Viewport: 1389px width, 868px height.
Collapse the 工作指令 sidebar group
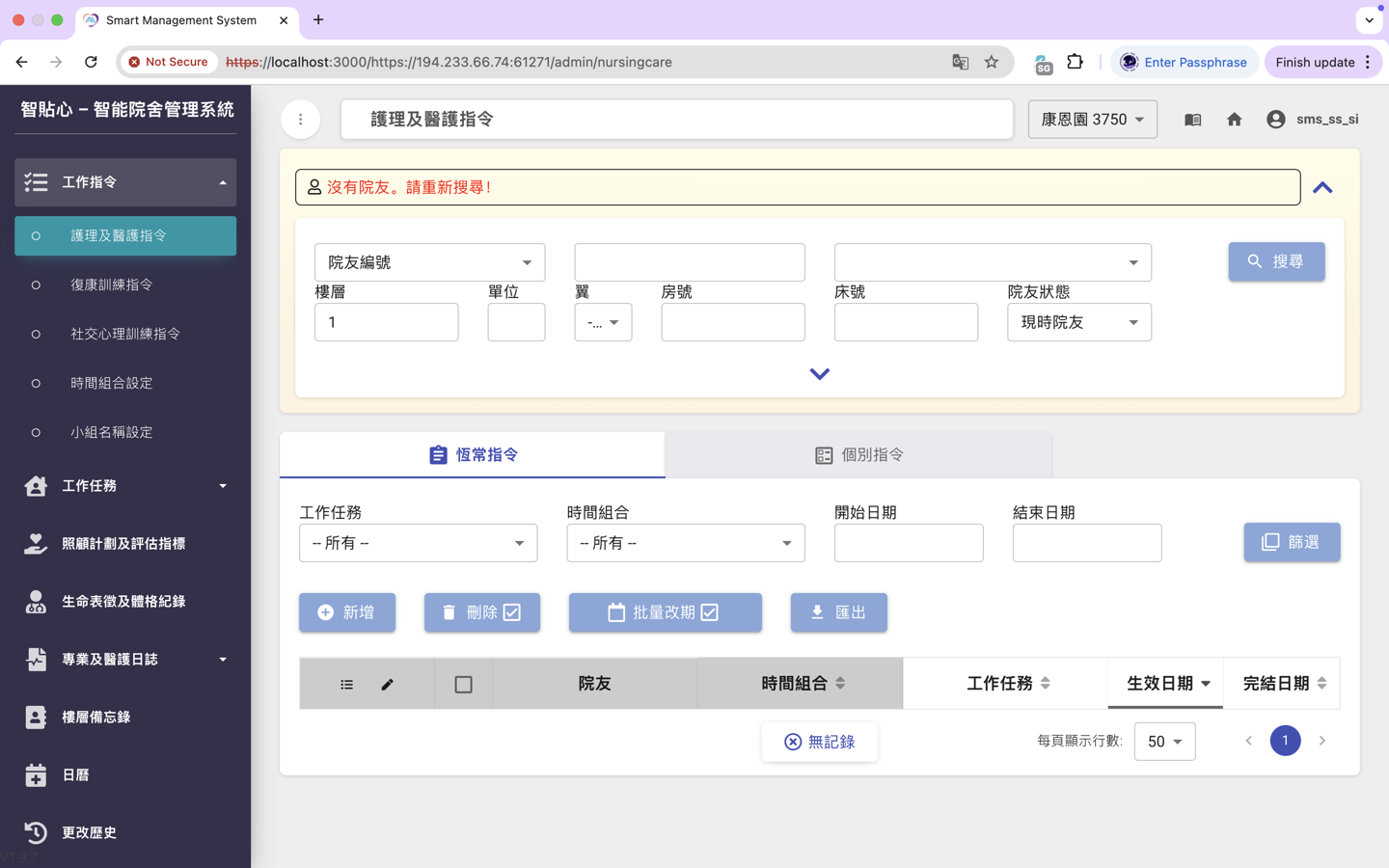click(x=125, y=182)
